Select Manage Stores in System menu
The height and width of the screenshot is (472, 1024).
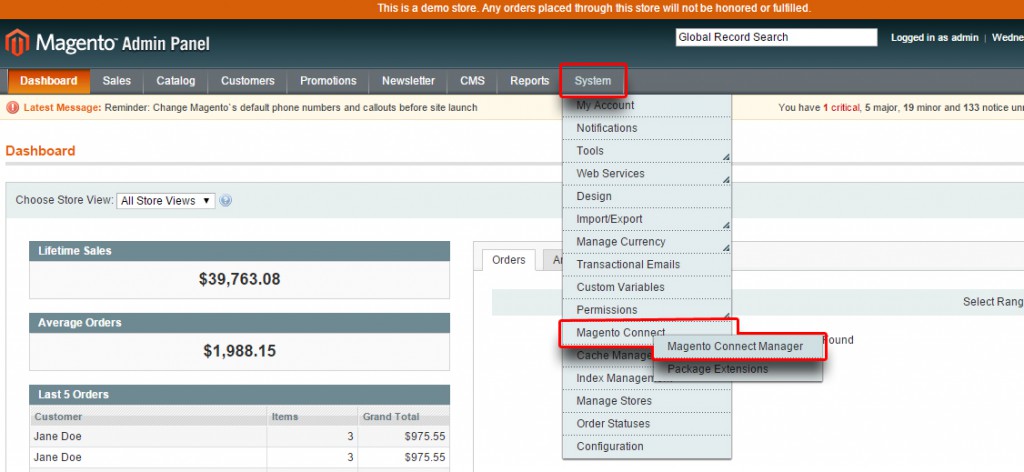pyautogui.click(x=614, y=401)
